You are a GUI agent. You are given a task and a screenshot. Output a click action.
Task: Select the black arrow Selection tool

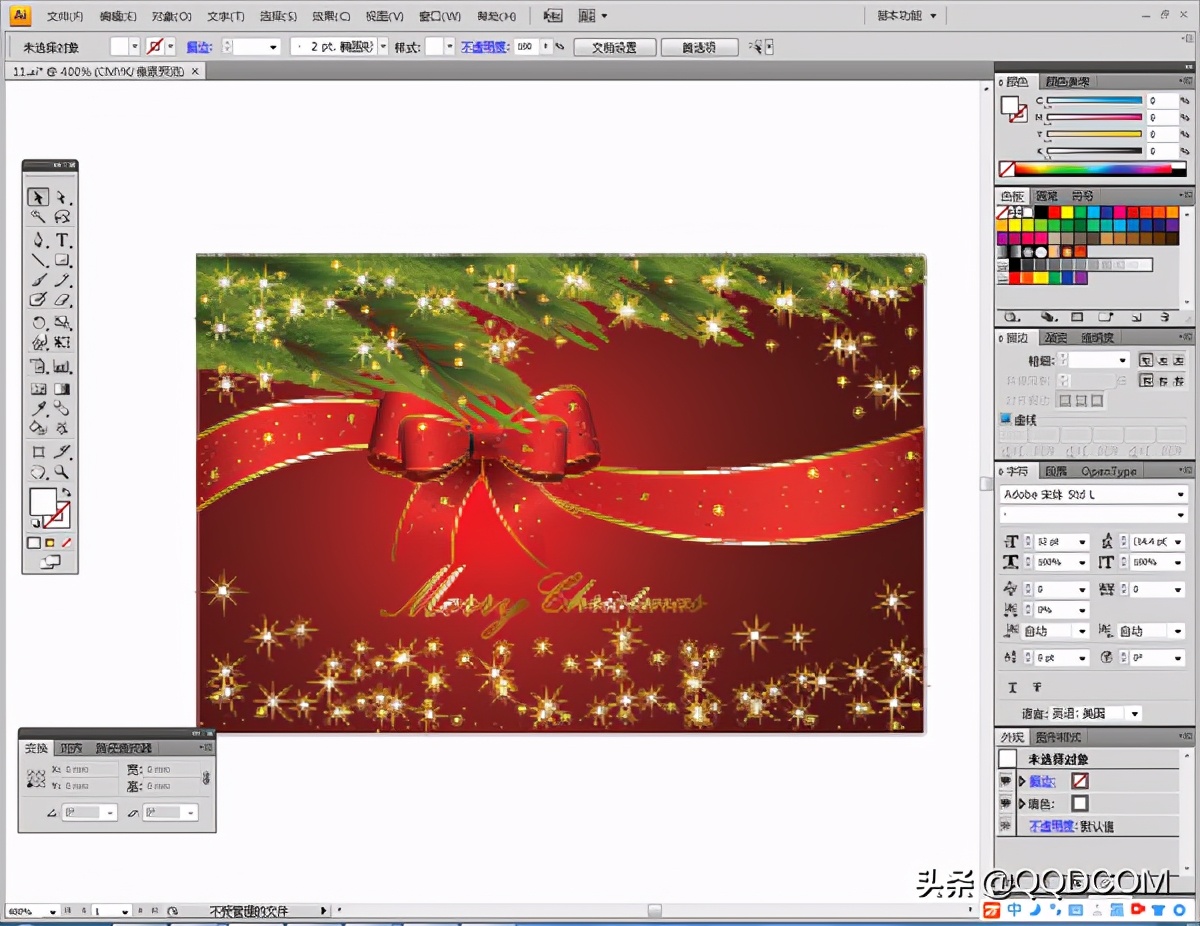click(x=38, y=197)
